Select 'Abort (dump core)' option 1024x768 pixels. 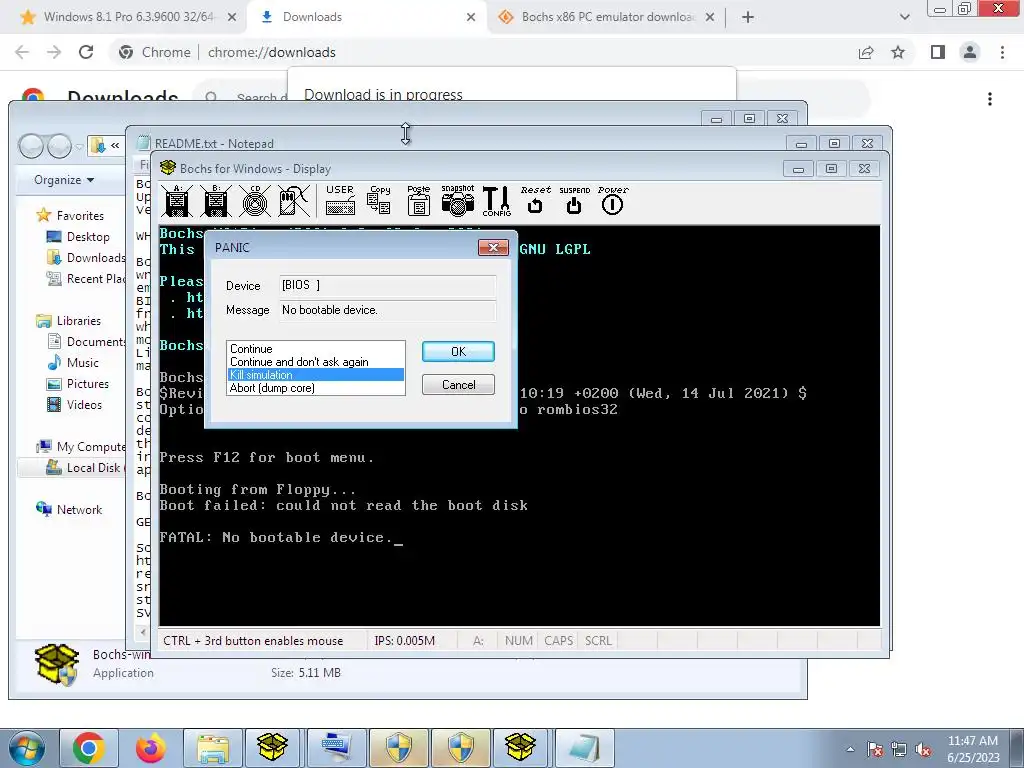click(316, 388)
